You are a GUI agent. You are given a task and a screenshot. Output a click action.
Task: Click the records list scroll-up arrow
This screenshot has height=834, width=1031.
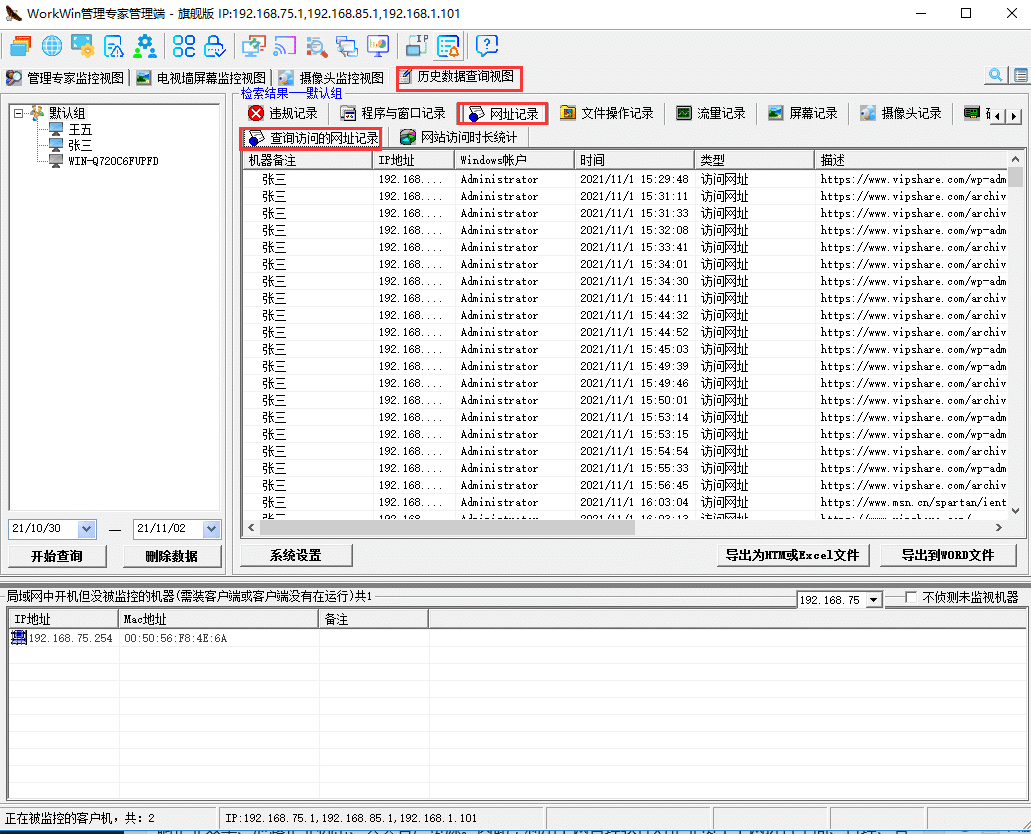tap(1015, 159)
